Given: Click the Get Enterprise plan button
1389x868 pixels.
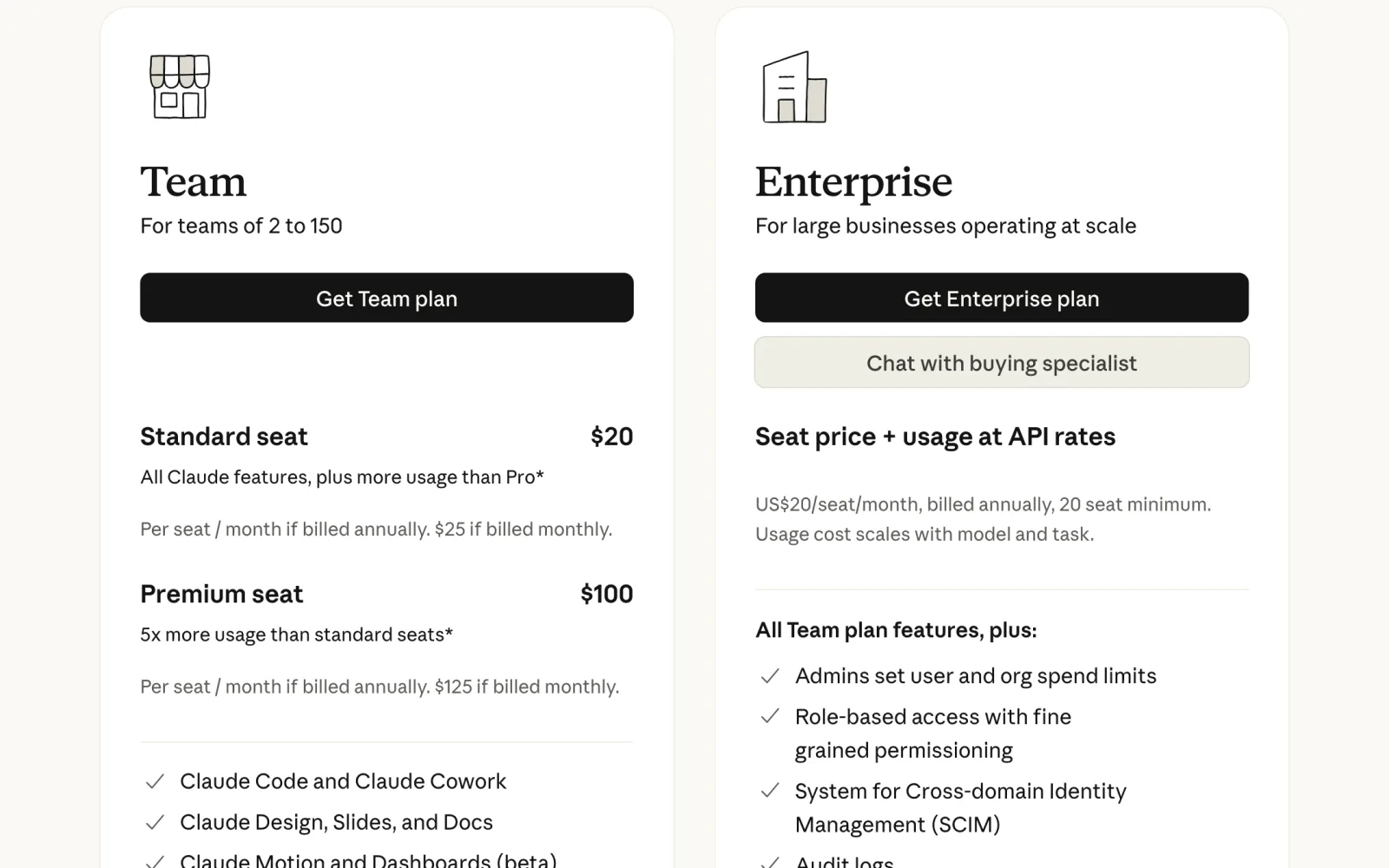Looking at the screenshot, I should click(x=1002, y=298).
